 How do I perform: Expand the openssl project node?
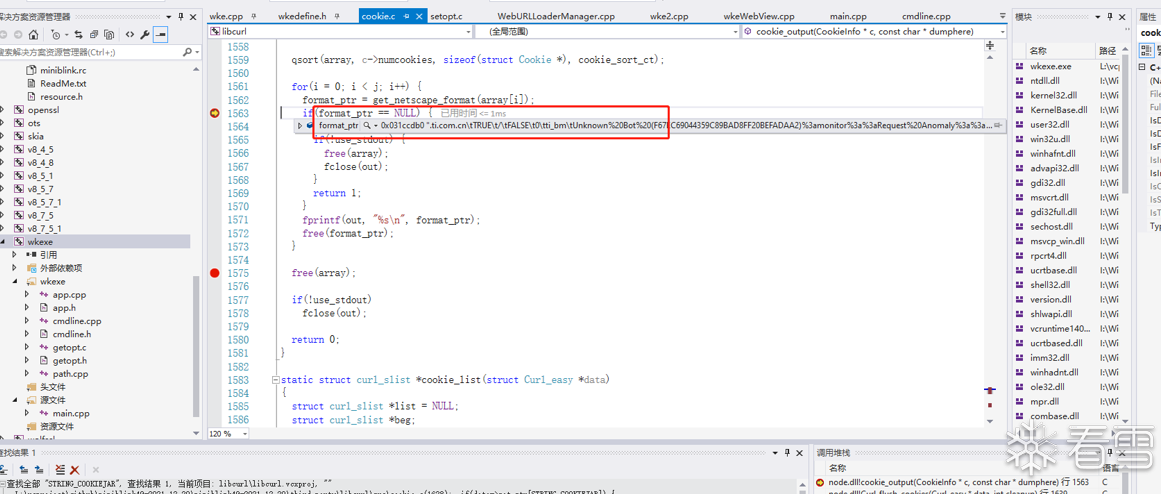pos(3,110)
